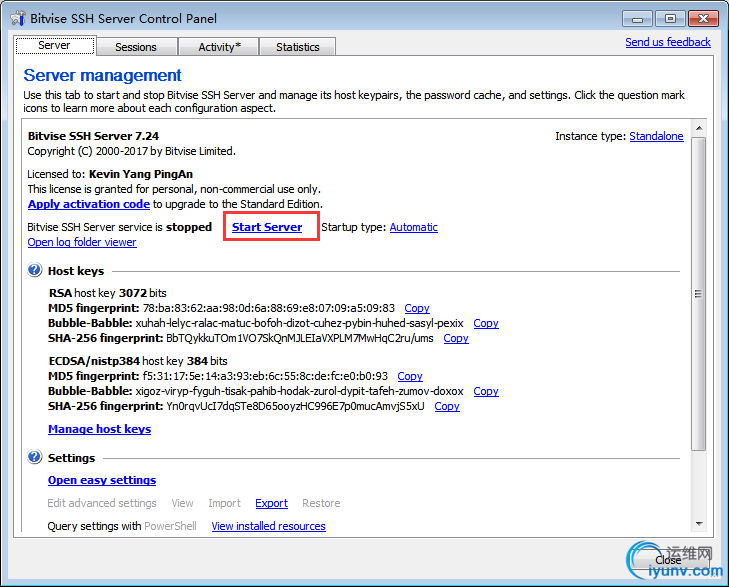Screen dimensions: 729x587
Task: Click ECDSA Bubble-Babble value 'xigoz-viryp-fyguh...'
Action: tap(299, 391)
